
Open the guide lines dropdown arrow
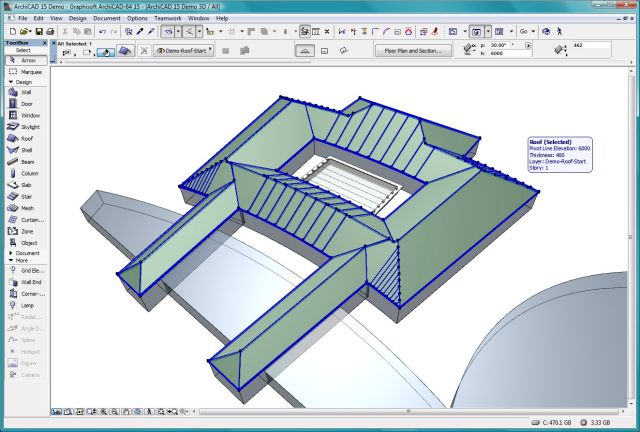pyautogui.click(x=178, y=31)
